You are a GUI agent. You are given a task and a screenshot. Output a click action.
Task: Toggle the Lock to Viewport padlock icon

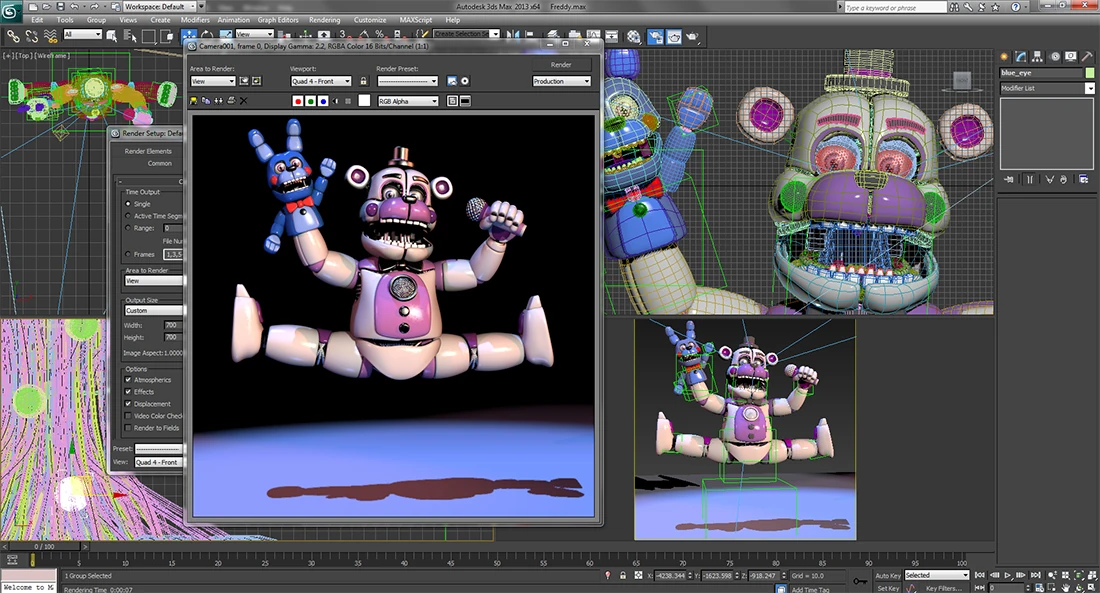coord(363,81)
